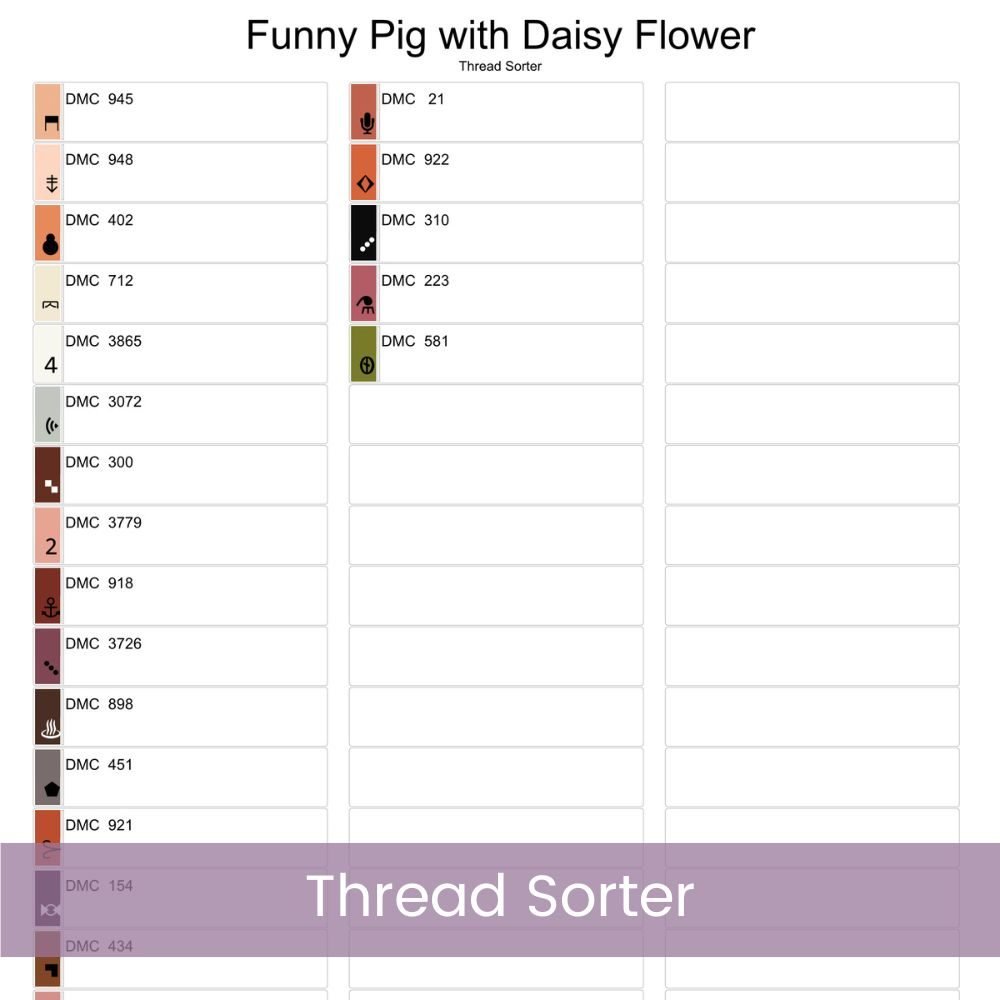Select the three-dots symbol on DMC 310
Image resolution: width=1000 pixels, height=1000 pixels.
(x=367, y=244)
